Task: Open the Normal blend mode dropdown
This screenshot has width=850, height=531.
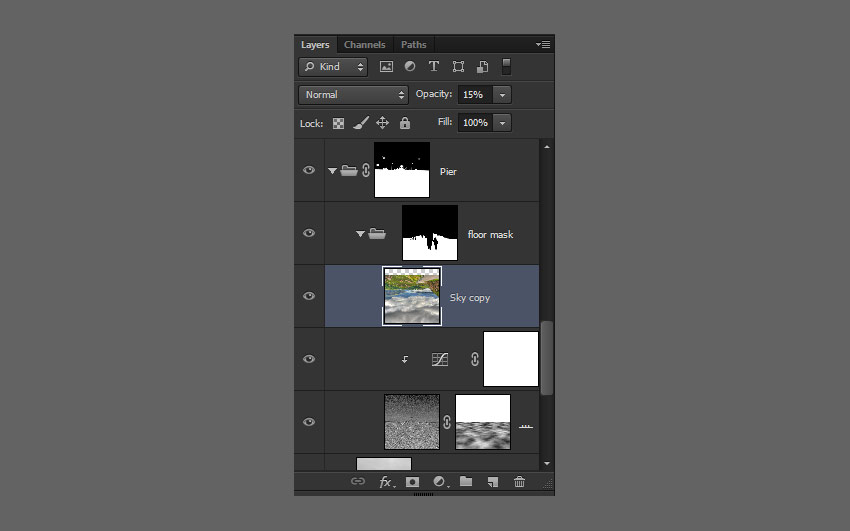Action: (353, 95)
